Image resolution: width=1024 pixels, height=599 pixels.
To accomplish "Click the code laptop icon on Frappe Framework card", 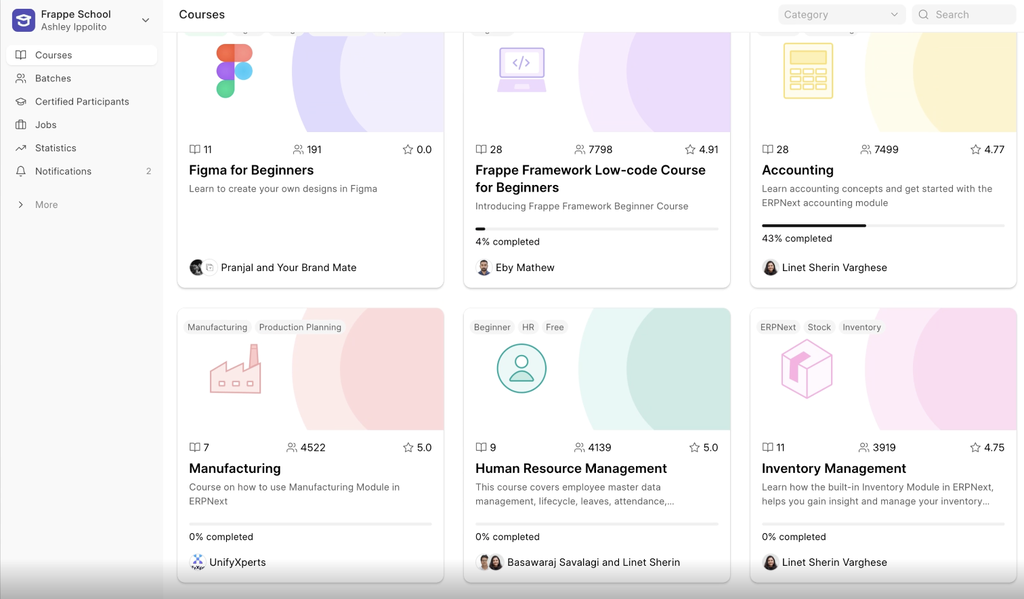I will tap(521, 69).
